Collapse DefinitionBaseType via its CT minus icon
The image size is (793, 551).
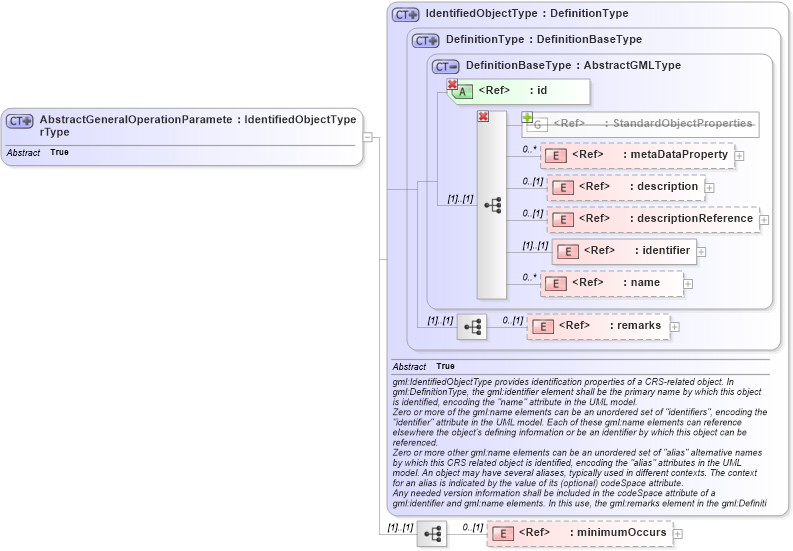pyautogui.click(x=446, y=66)
